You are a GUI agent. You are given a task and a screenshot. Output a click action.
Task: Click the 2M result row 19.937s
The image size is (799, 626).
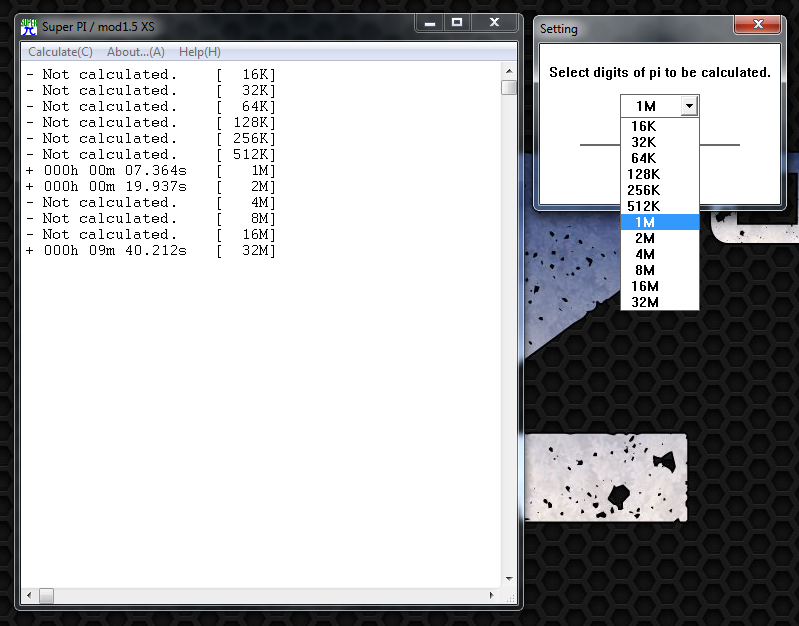click(x=151, y=187)
